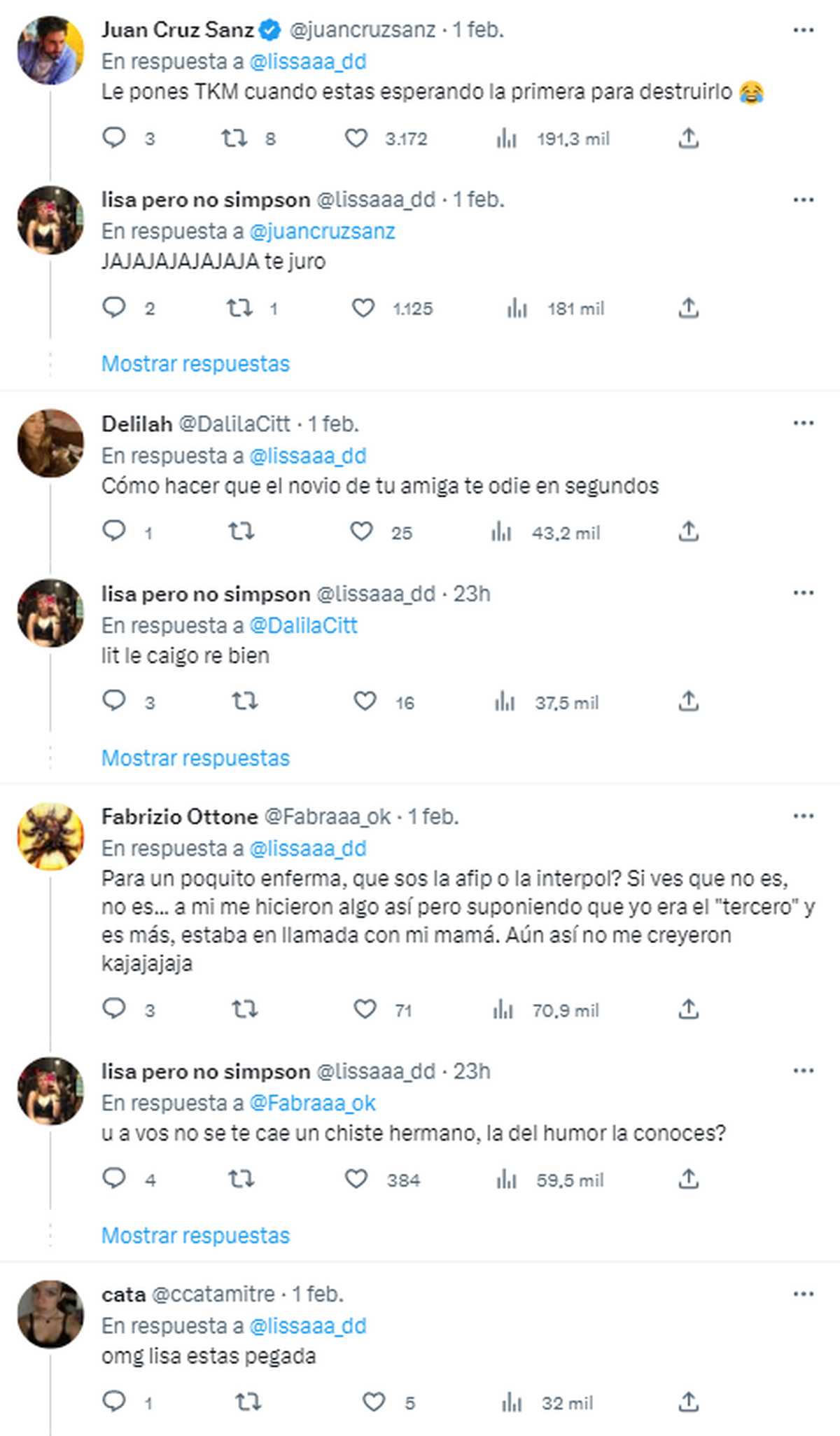View analytics for Delilah's tweet
Screen dimensions: 840x1436
coord(501,532)
